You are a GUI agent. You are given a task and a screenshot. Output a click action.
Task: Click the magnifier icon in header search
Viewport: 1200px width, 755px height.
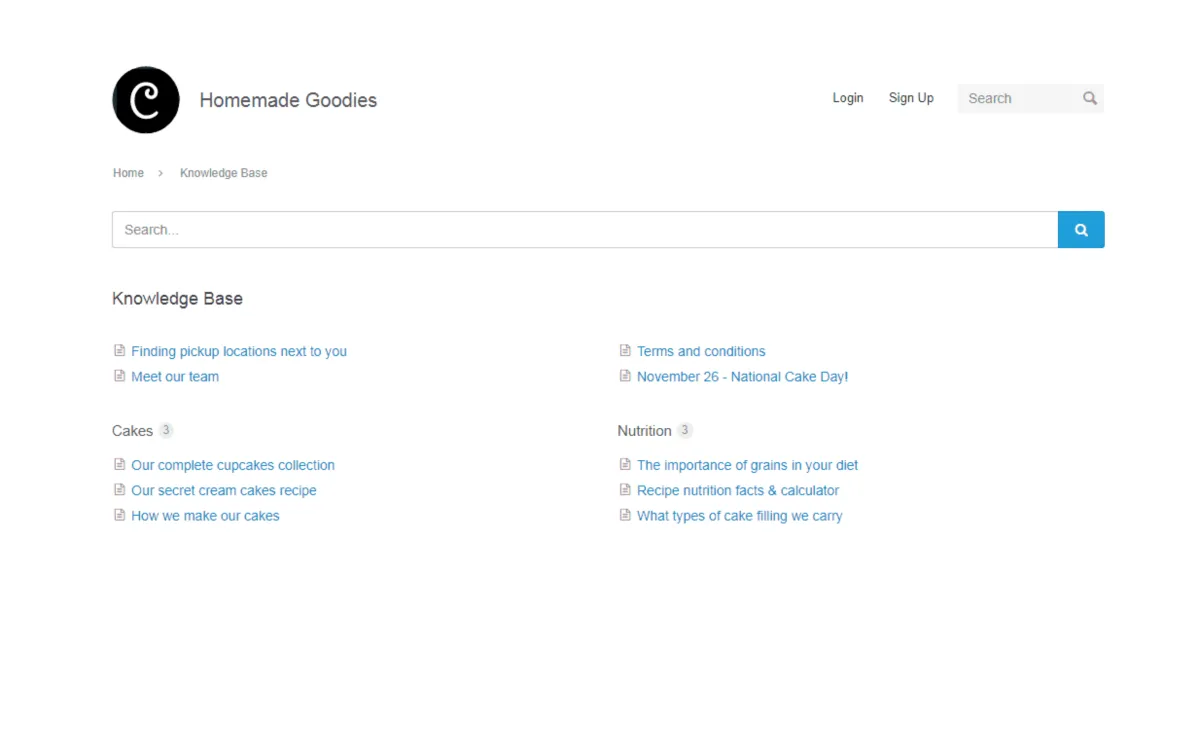1089,98
